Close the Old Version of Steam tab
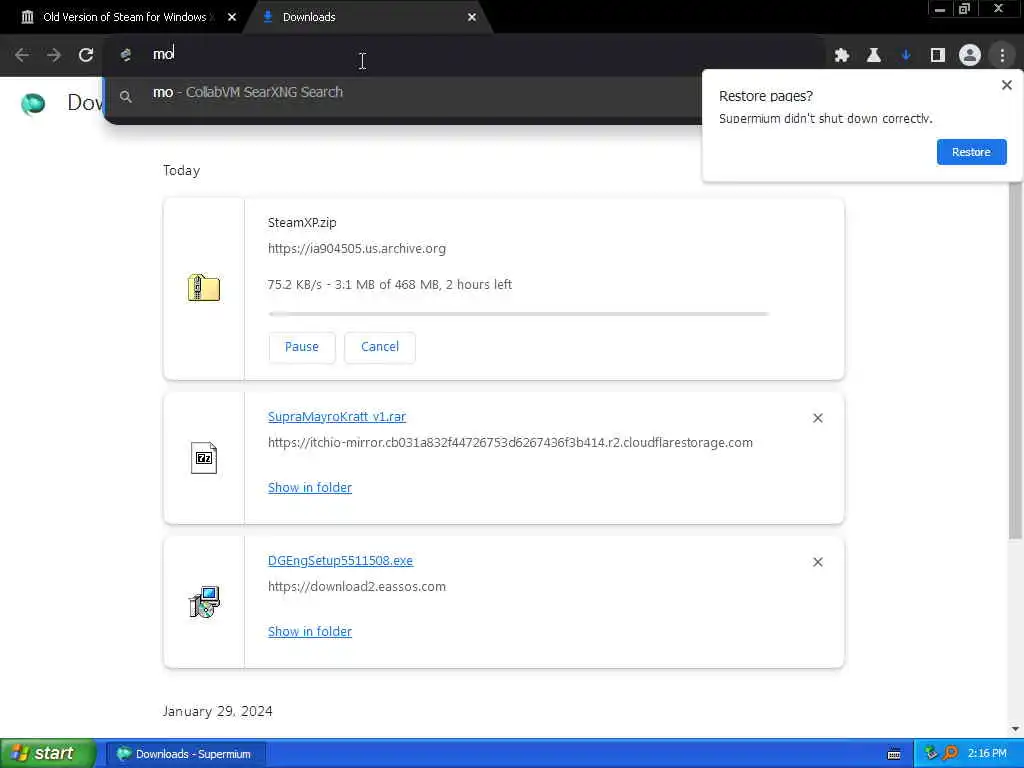The image size is (1024, 768). coord(232,18)
